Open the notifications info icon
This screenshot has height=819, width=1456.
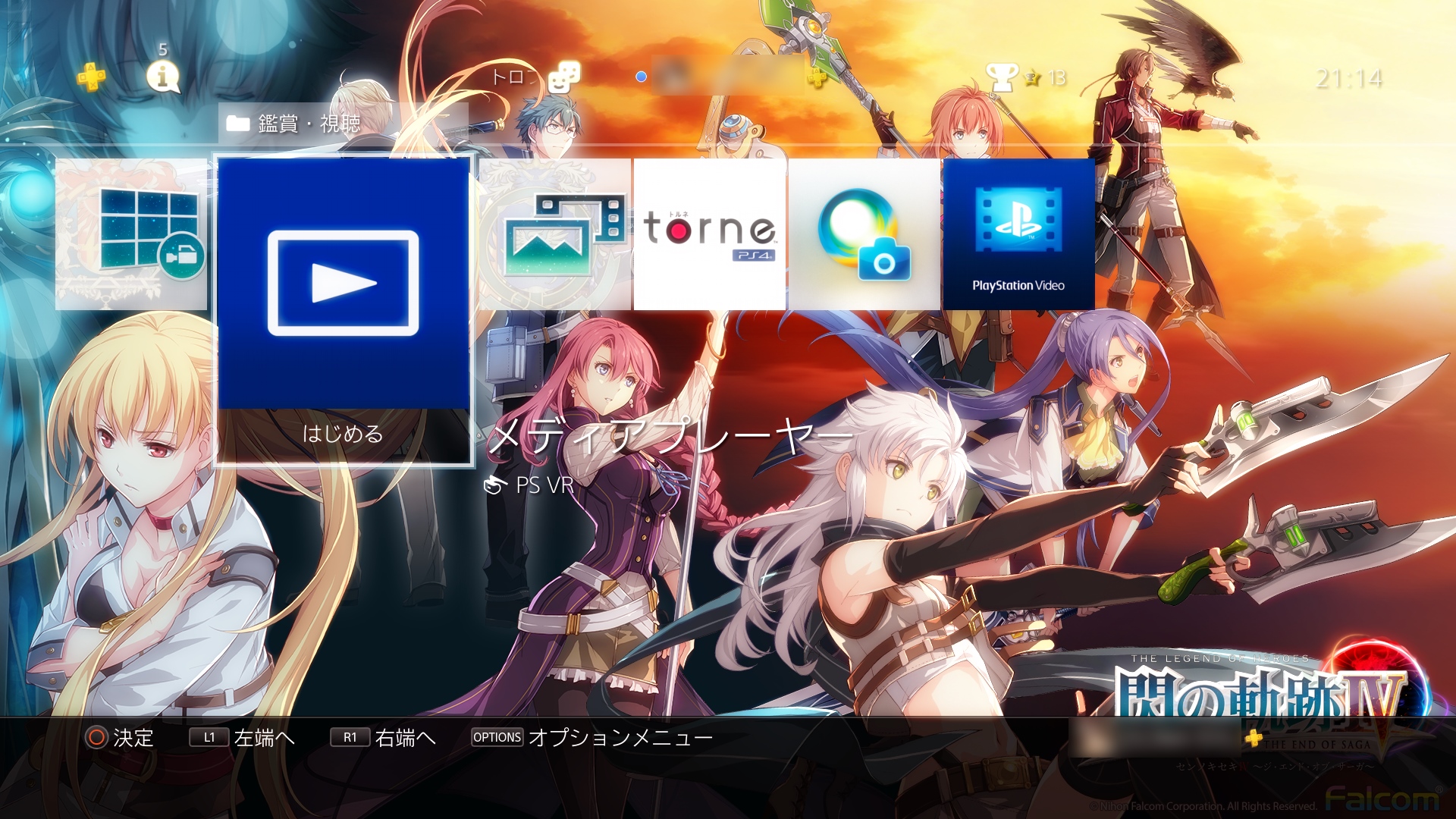[x=162, y=77]
